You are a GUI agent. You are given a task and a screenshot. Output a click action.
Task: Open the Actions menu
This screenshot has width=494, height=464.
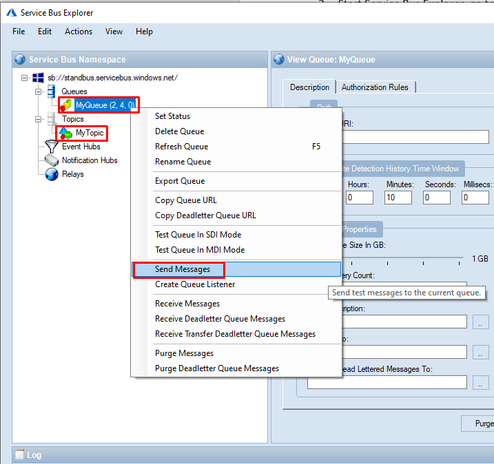78,31
